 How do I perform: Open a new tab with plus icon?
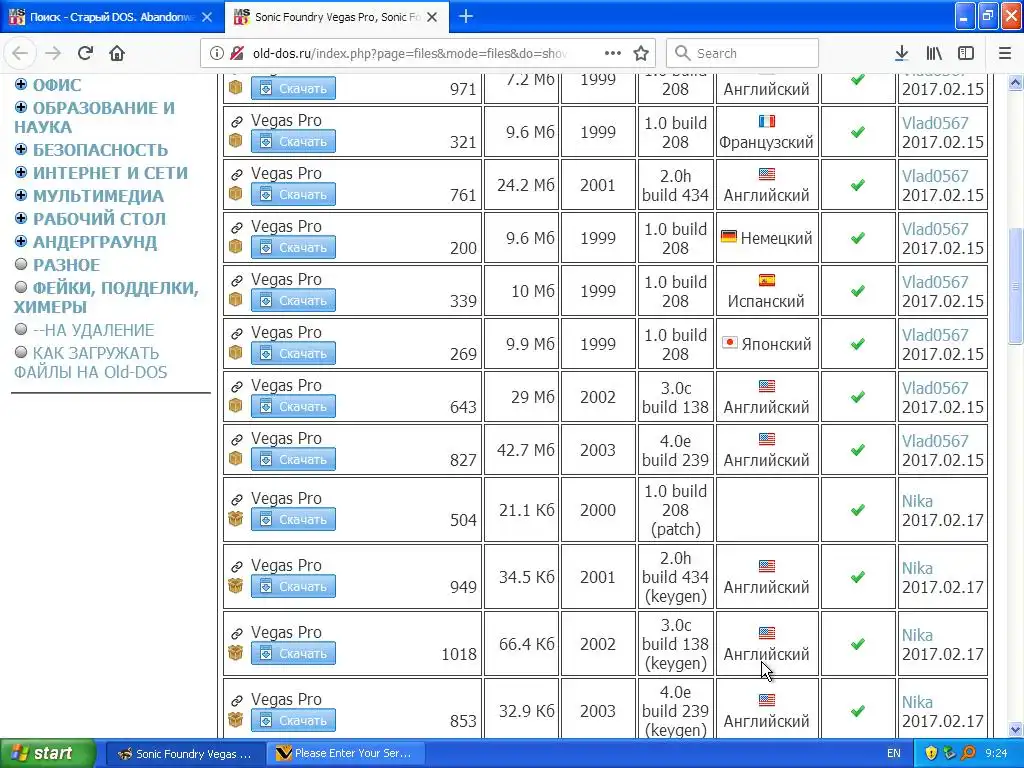point(466,16)
